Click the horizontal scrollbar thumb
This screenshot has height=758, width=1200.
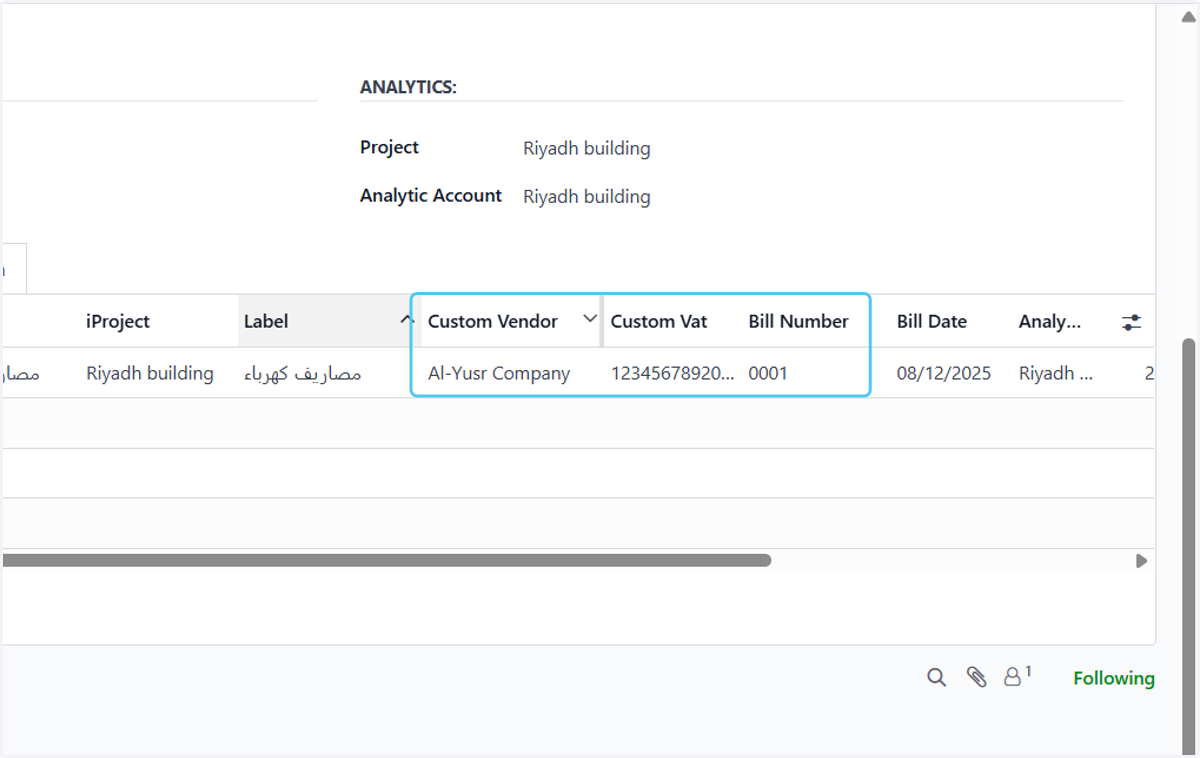coord(386,560)
